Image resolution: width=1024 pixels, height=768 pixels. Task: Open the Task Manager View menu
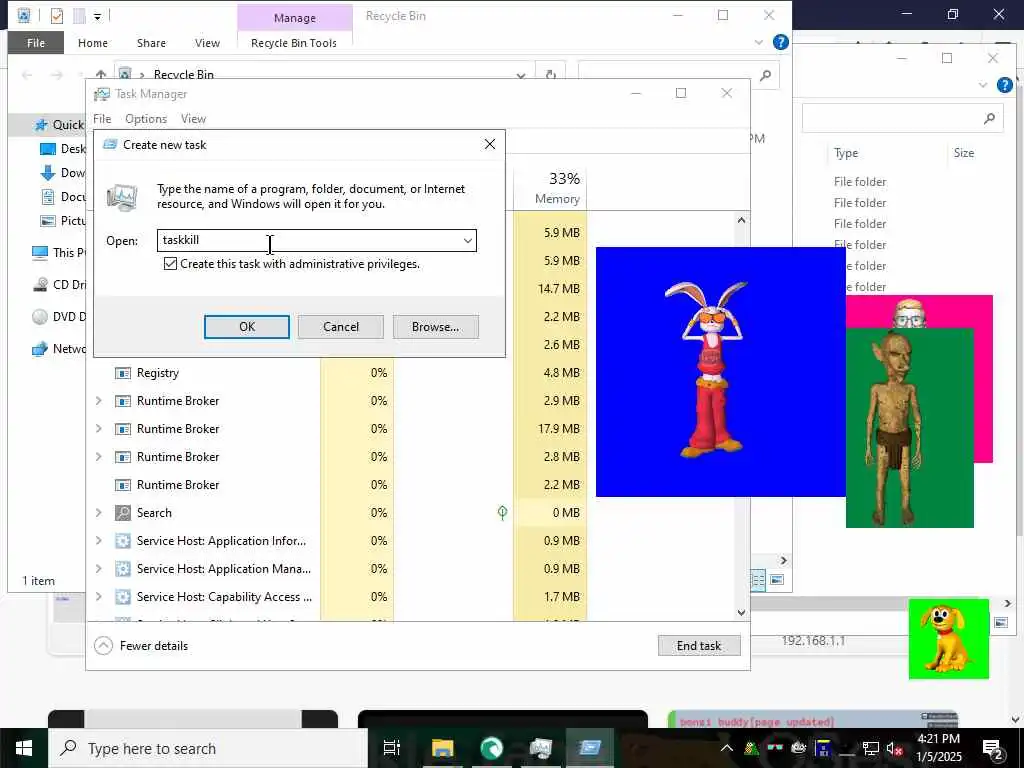coord(193,119)
